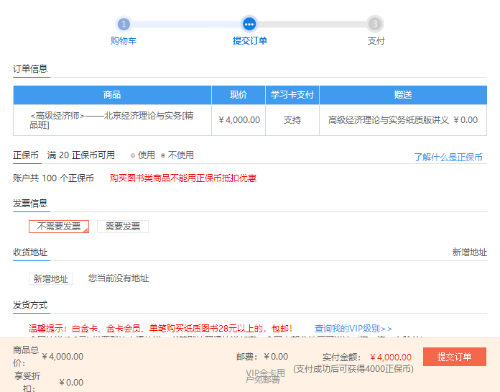Open the 查询我的VIP级别 link

[x=353, y=329]
